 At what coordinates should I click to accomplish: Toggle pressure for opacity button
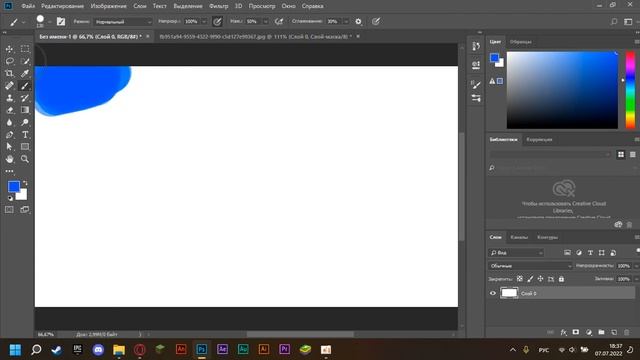point(218,22)
